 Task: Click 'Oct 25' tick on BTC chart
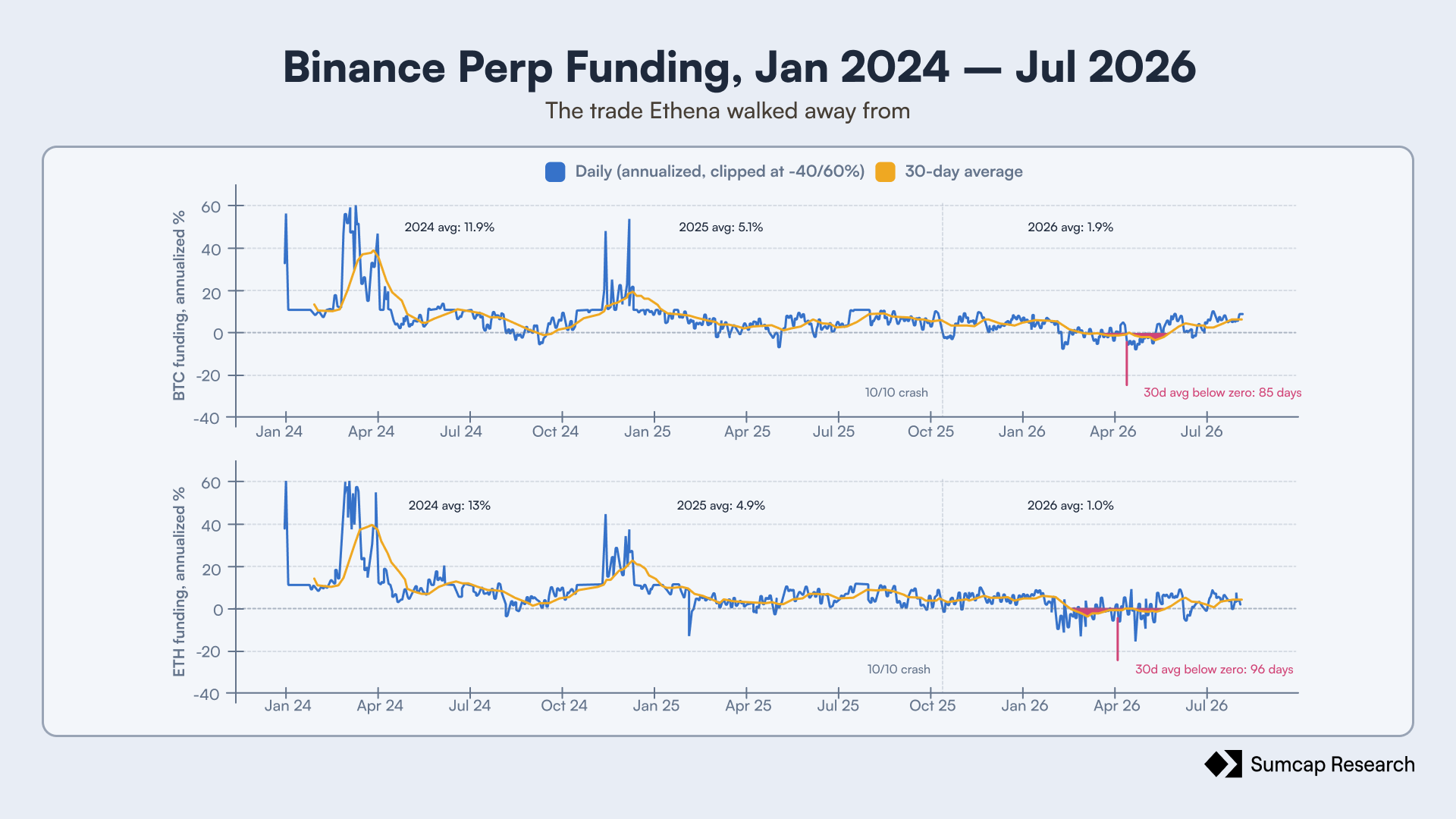(x=930, y=431)
